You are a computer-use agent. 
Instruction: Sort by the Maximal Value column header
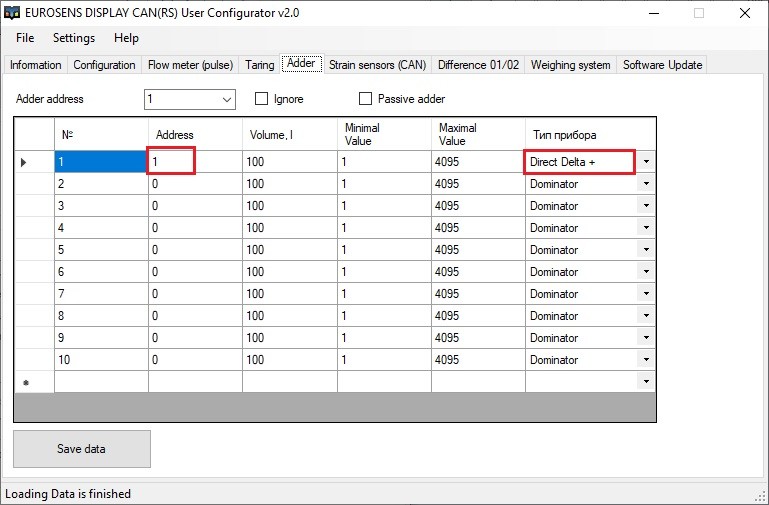(x=478, y=134)
